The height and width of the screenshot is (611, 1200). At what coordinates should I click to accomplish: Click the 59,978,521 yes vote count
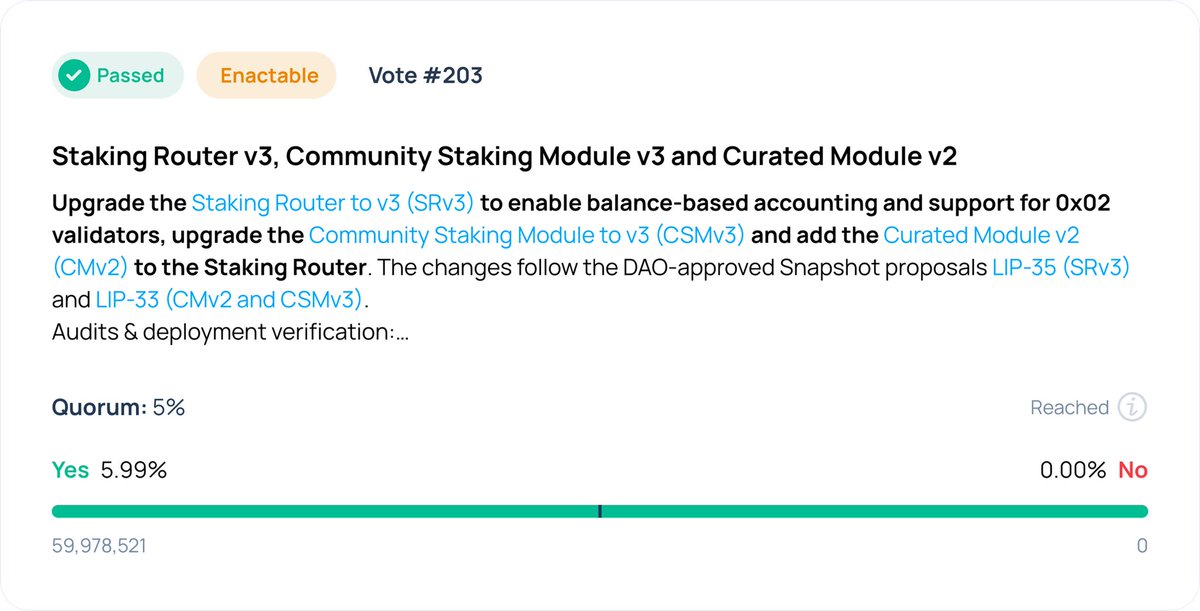click(x=99, y=546)
